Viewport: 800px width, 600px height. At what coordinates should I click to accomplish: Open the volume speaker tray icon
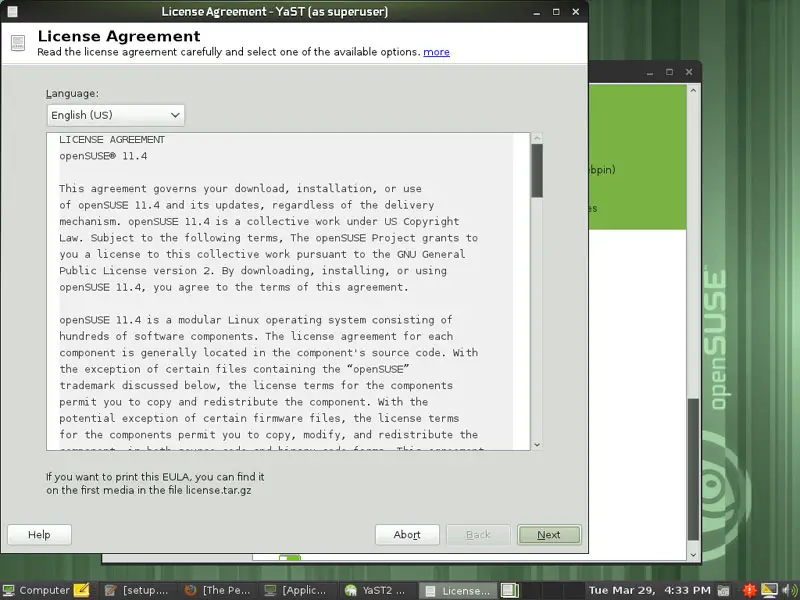point(789,590)
